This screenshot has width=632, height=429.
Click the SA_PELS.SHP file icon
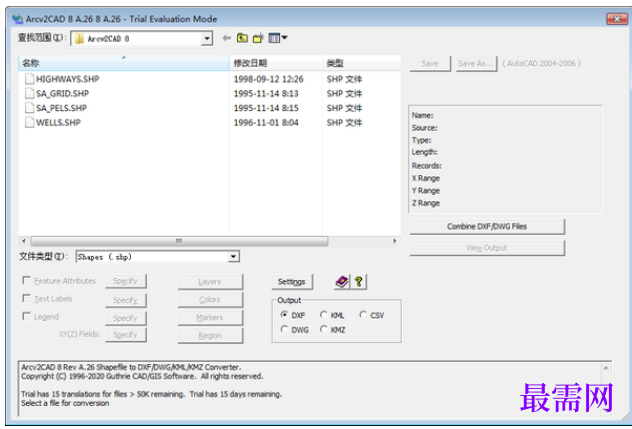[29, 108]
